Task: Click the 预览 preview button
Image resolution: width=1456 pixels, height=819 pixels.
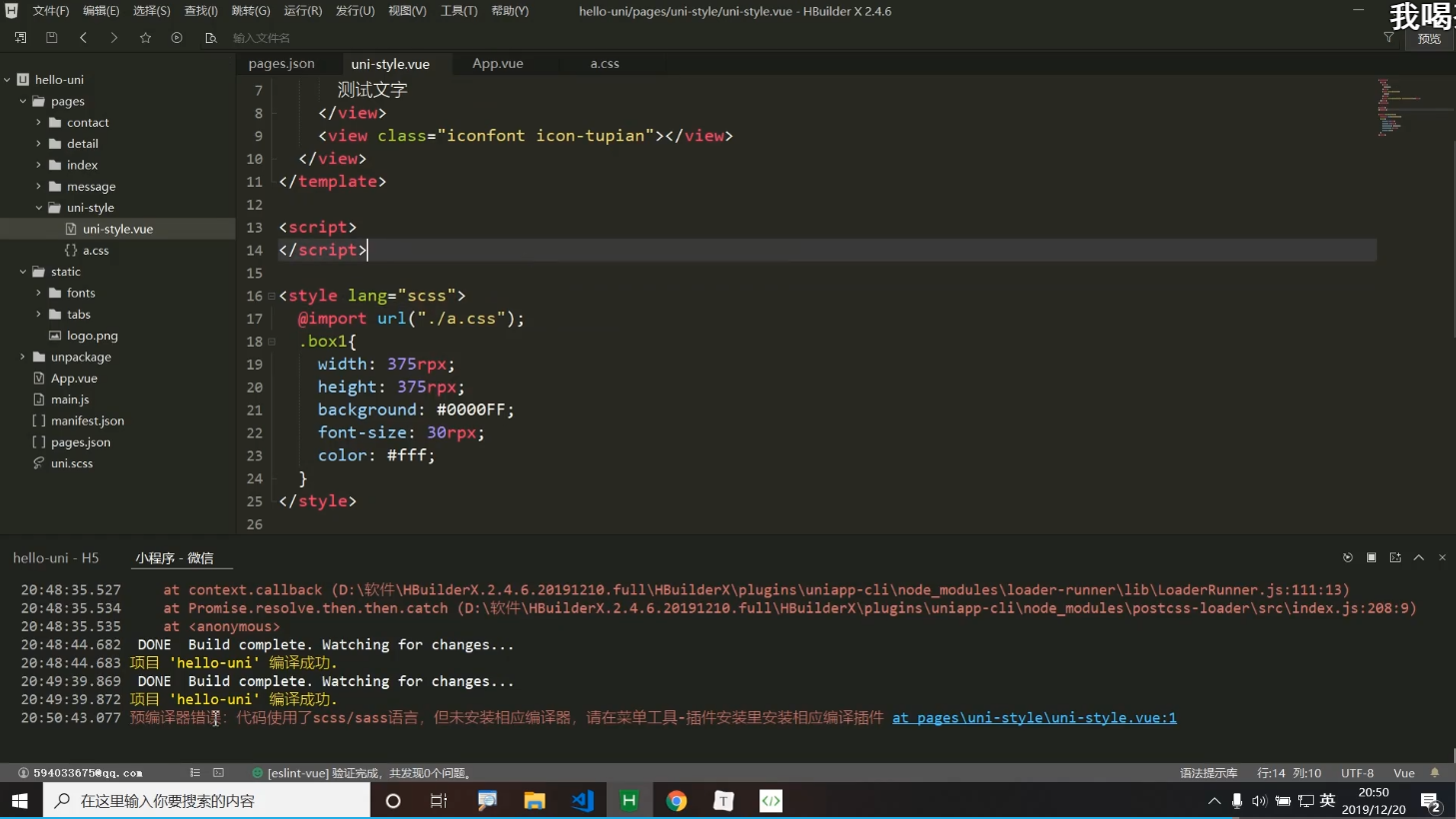Action: coord(1429,39)
